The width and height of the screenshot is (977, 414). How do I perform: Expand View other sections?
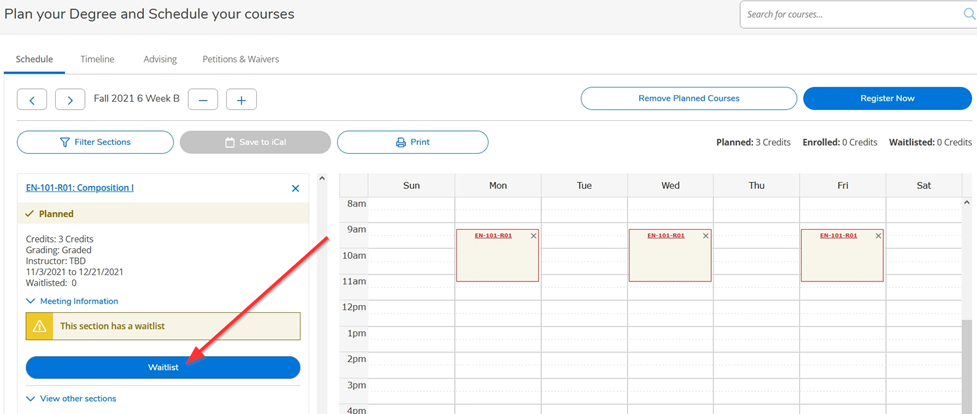coord(71,398)
